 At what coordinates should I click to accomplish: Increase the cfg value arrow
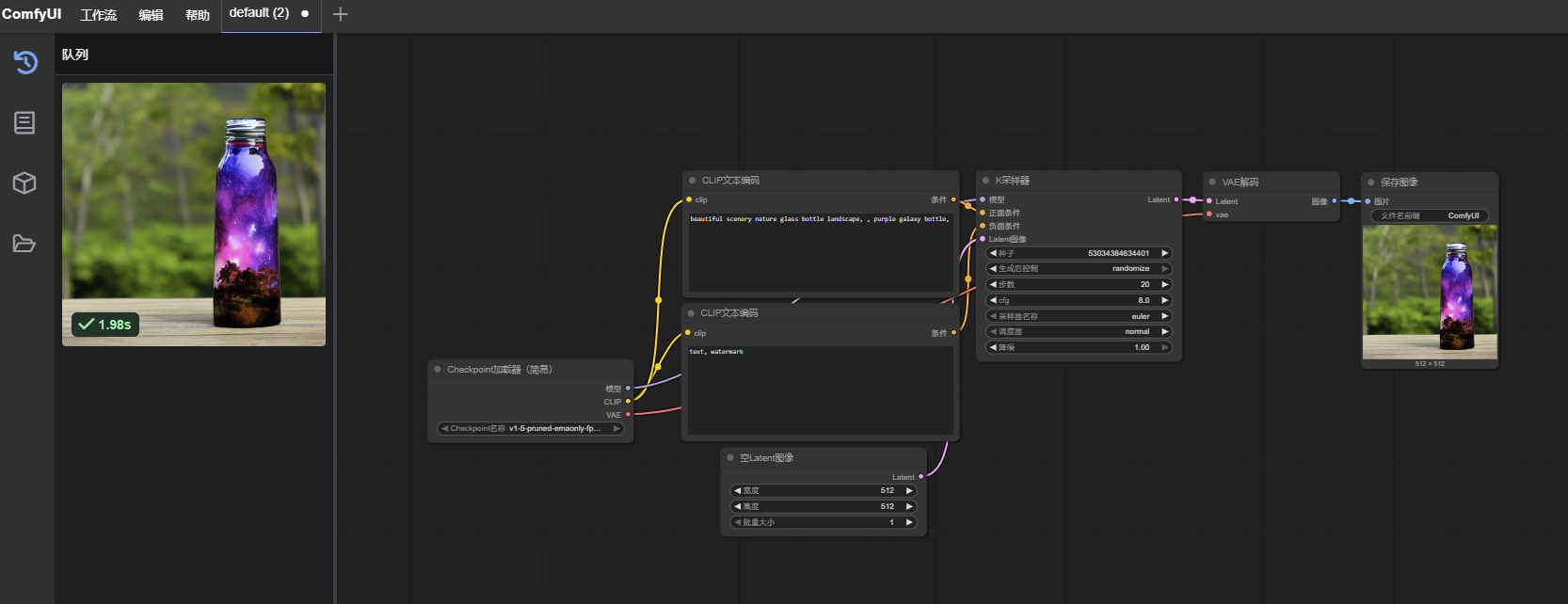[x=1164, y=300]
